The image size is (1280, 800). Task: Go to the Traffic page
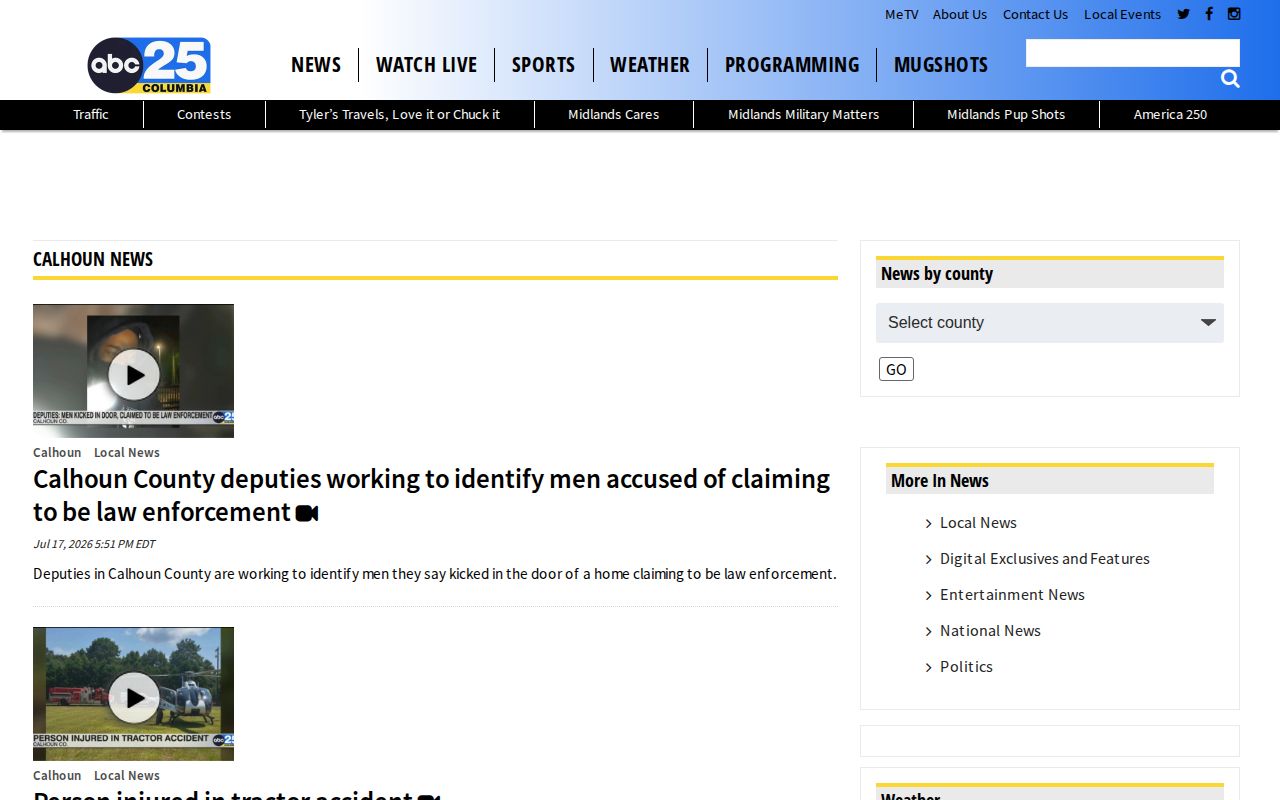coord(91,114)
